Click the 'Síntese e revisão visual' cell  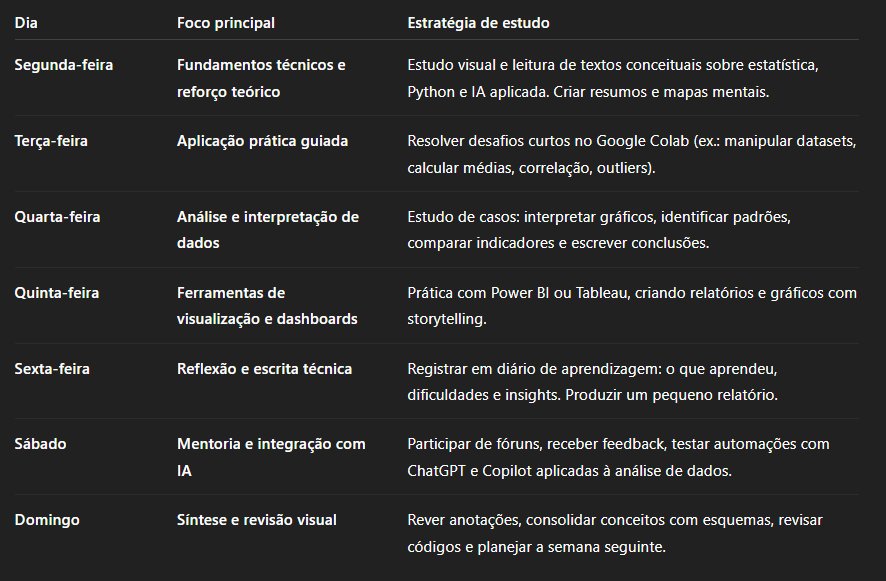[256, 520]
